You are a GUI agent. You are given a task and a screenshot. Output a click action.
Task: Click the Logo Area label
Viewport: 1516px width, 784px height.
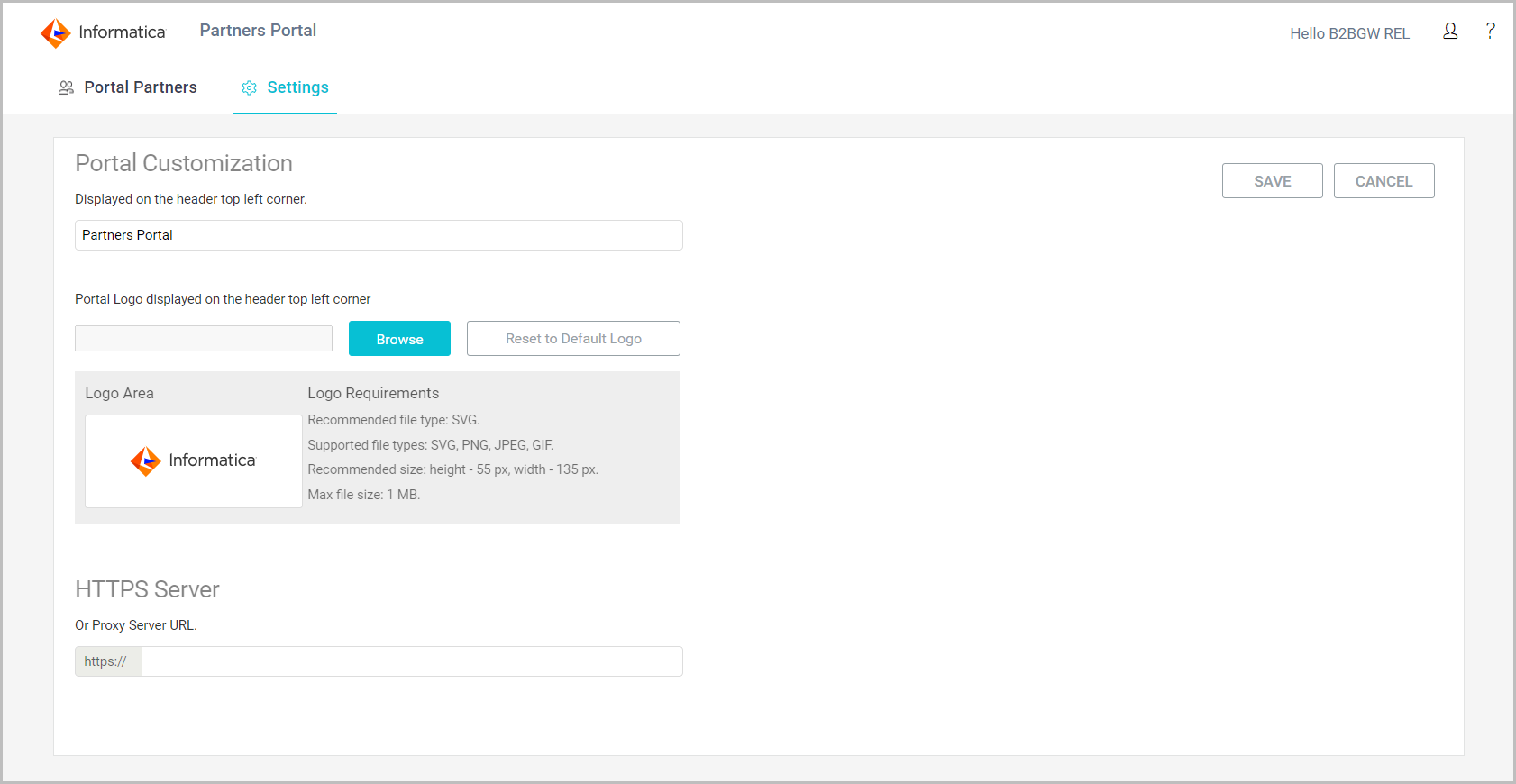pos(119,393)
